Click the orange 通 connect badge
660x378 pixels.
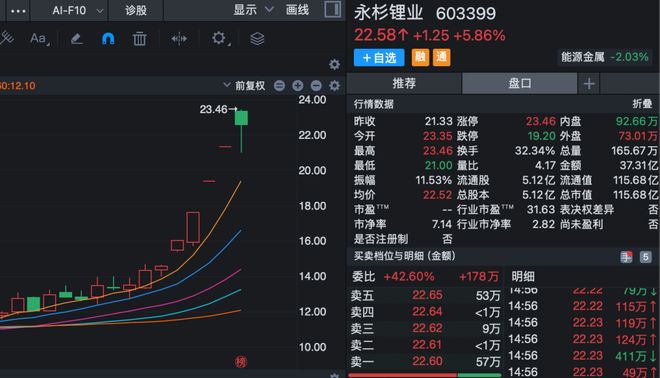coord(441,57)
